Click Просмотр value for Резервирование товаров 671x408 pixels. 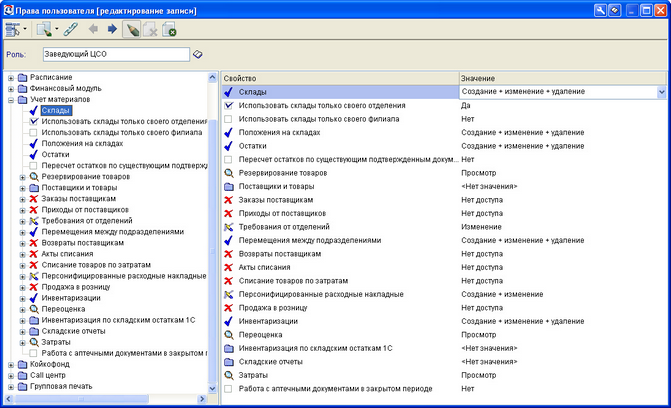[478, 173]
